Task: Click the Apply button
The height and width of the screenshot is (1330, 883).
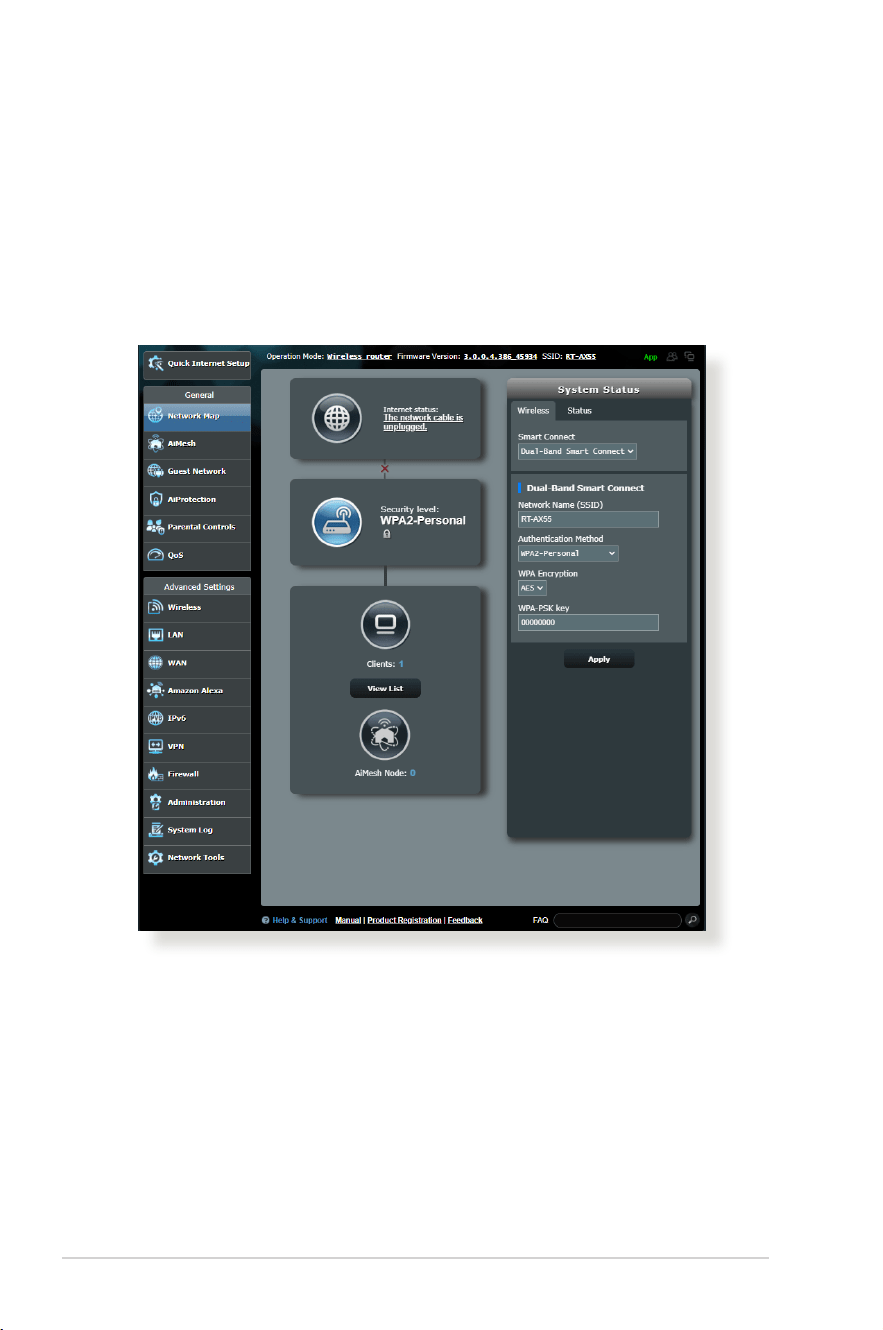Action: (599, 660)
